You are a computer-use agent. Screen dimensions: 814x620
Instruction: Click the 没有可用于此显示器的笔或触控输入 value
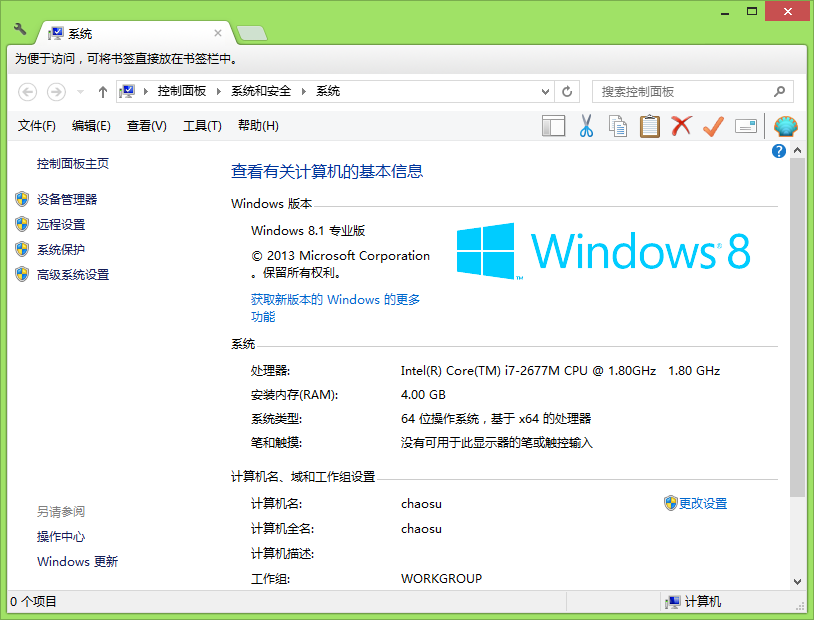coord(496,442)
